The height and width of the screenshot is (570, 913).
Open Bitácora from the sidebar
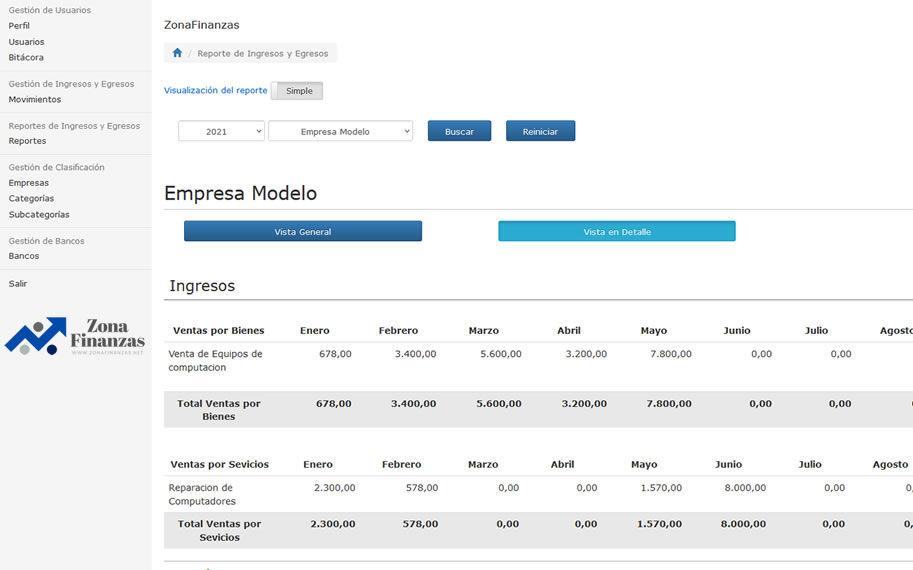coord(26,58)
